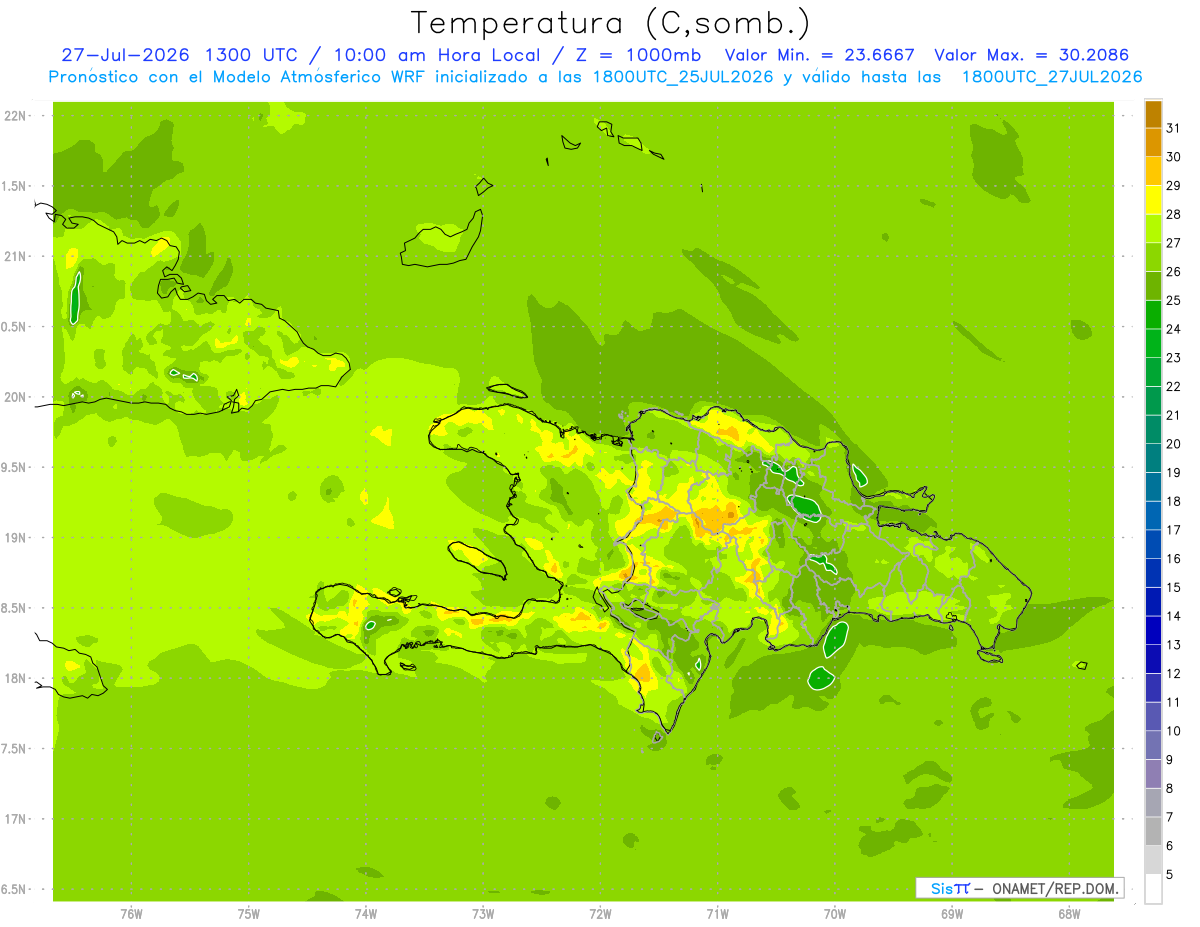Click the "69W" longitude axis label

[x=952, y=914]
